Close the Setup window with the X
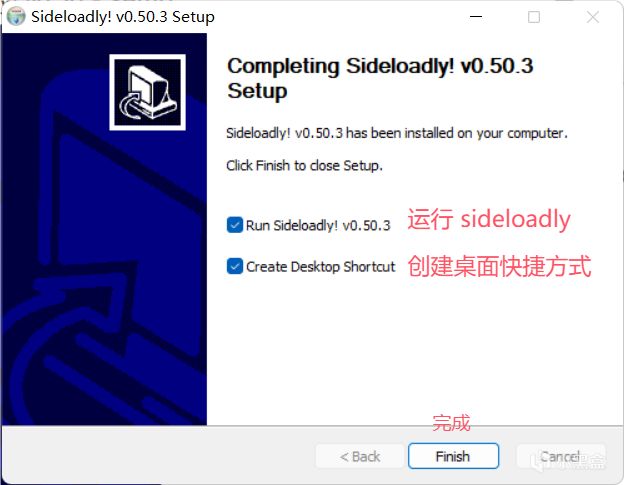624x485 pixels. tap(593, 17)
